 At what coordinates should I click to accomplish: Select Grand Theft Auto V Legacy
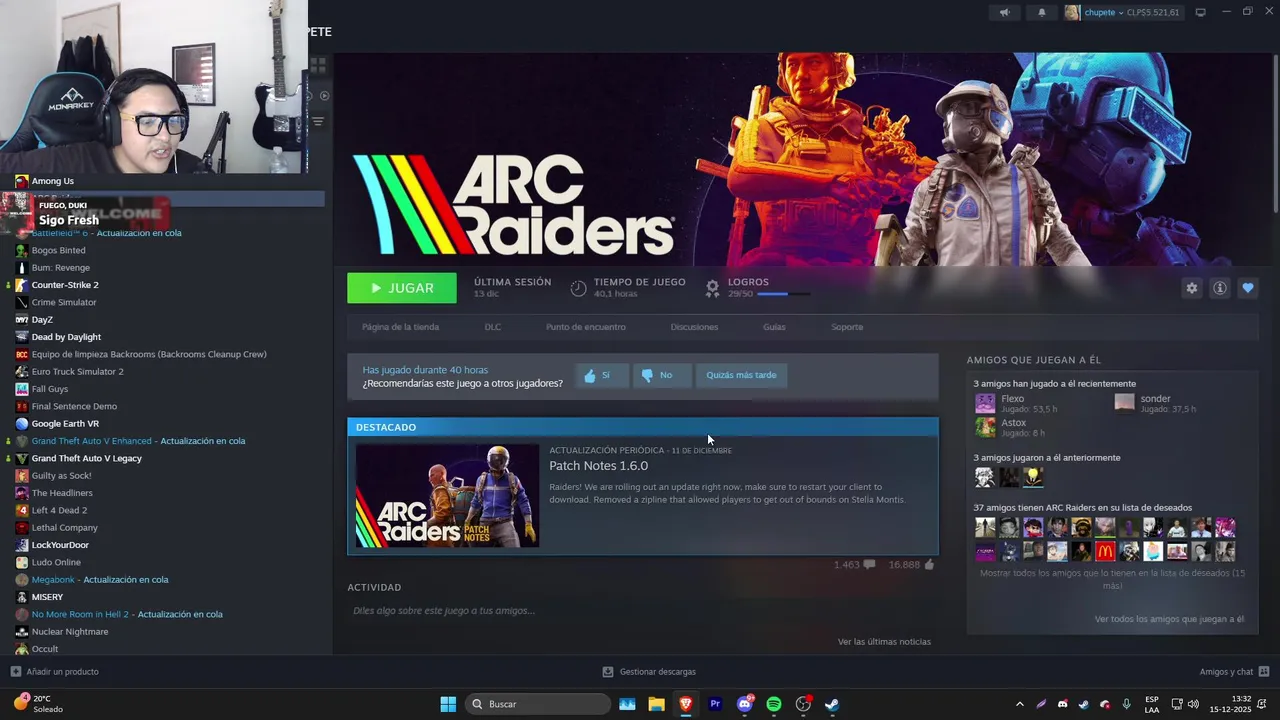pyautogui.click(x=86, y=458)
